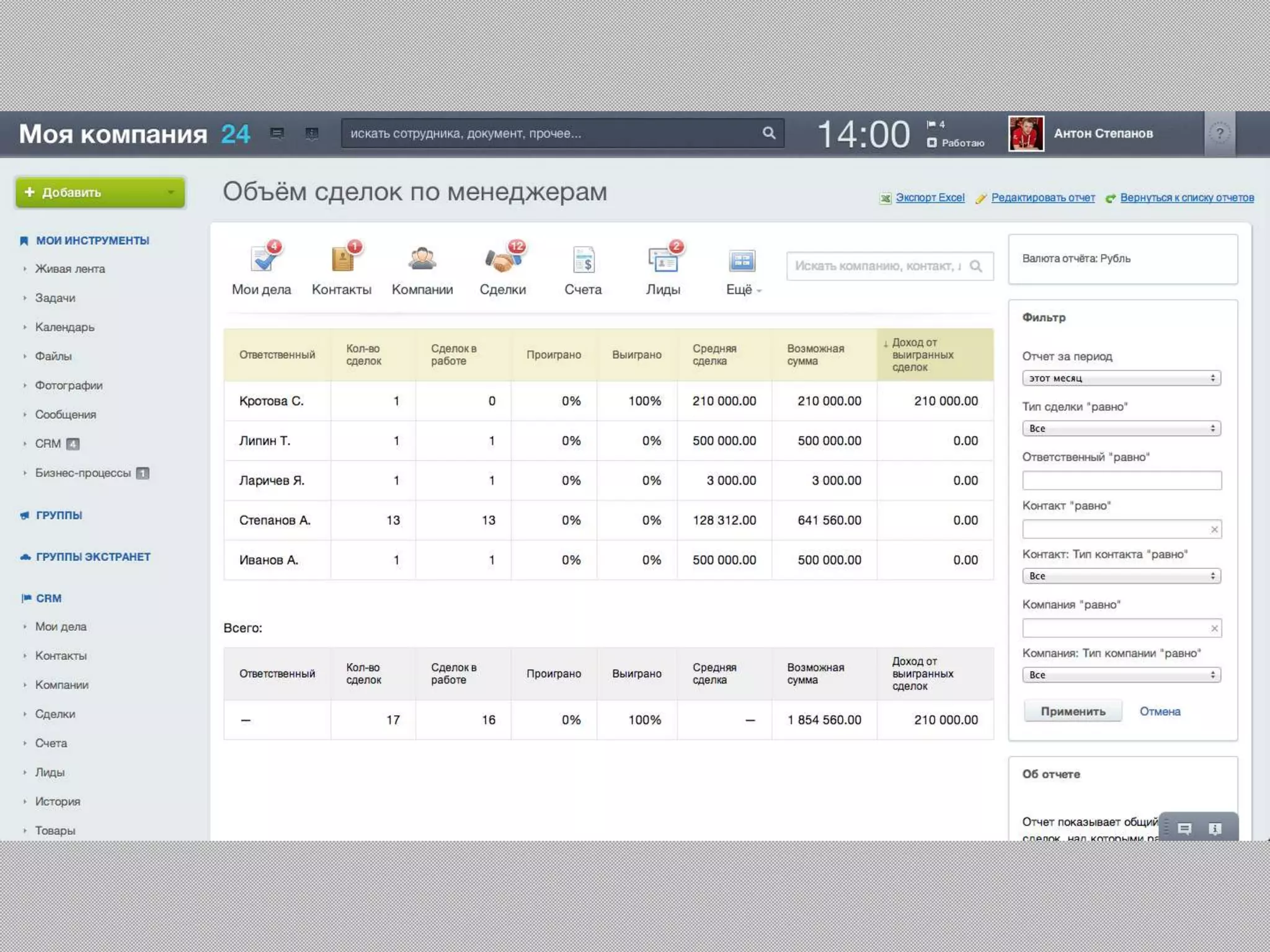Click the Применить filter button

pyautogui.click(x=1072, y=712)
